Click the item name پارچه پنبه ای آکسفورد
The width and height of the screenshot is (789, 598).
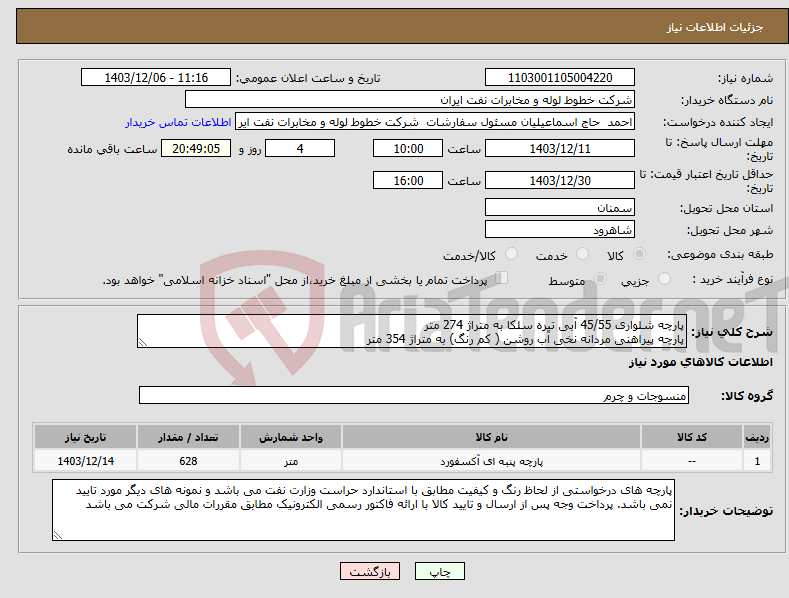(491, 461)
